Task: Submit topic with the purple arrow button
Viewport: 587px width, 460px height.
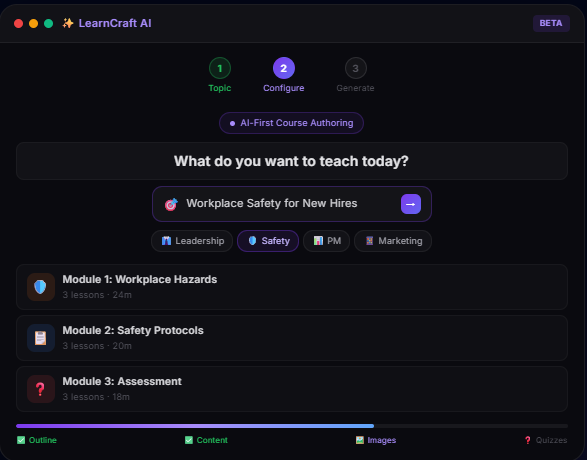Action: (x=411, y=204)
